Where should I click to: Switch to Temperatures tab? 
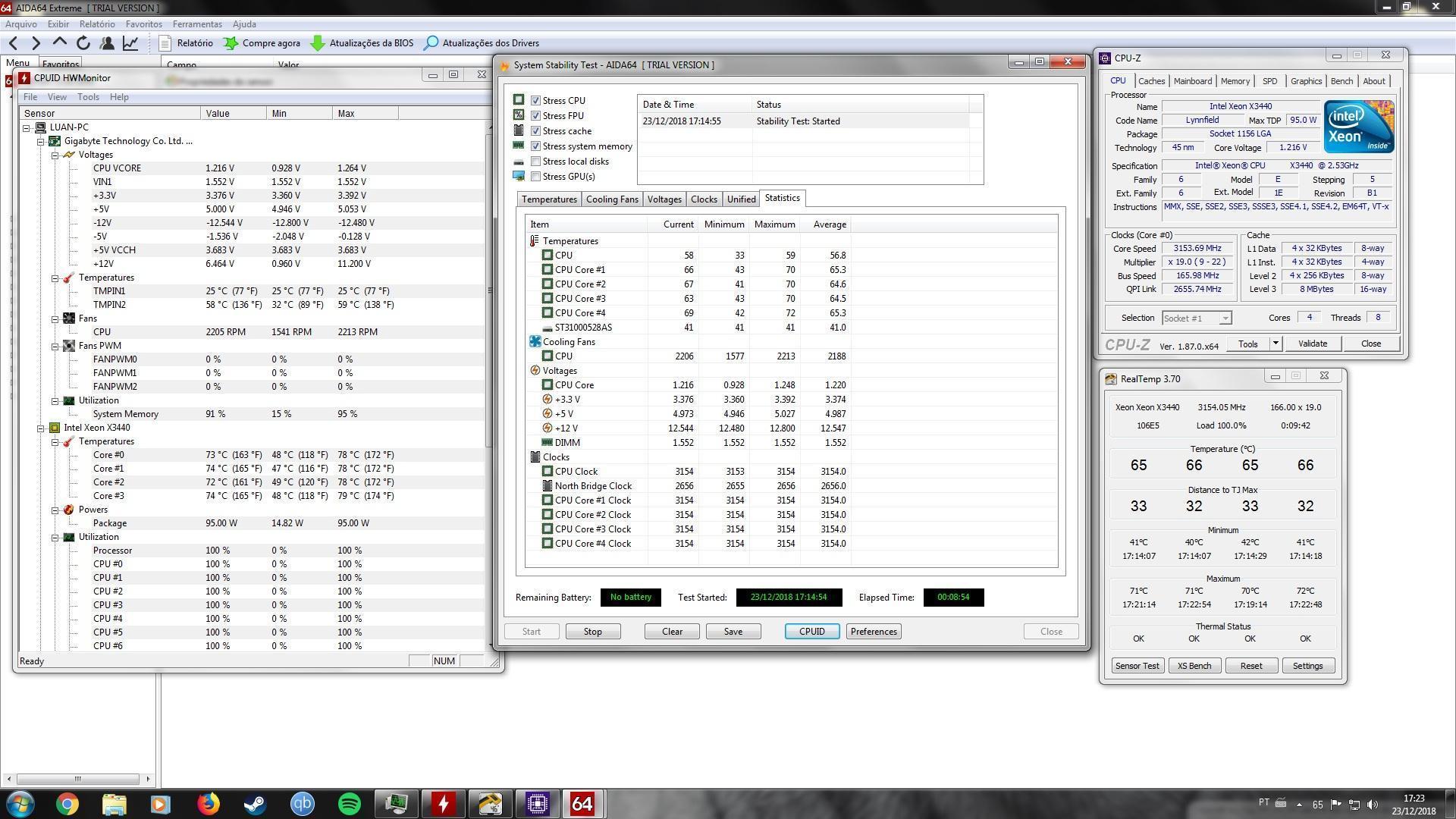click(549, 199)
